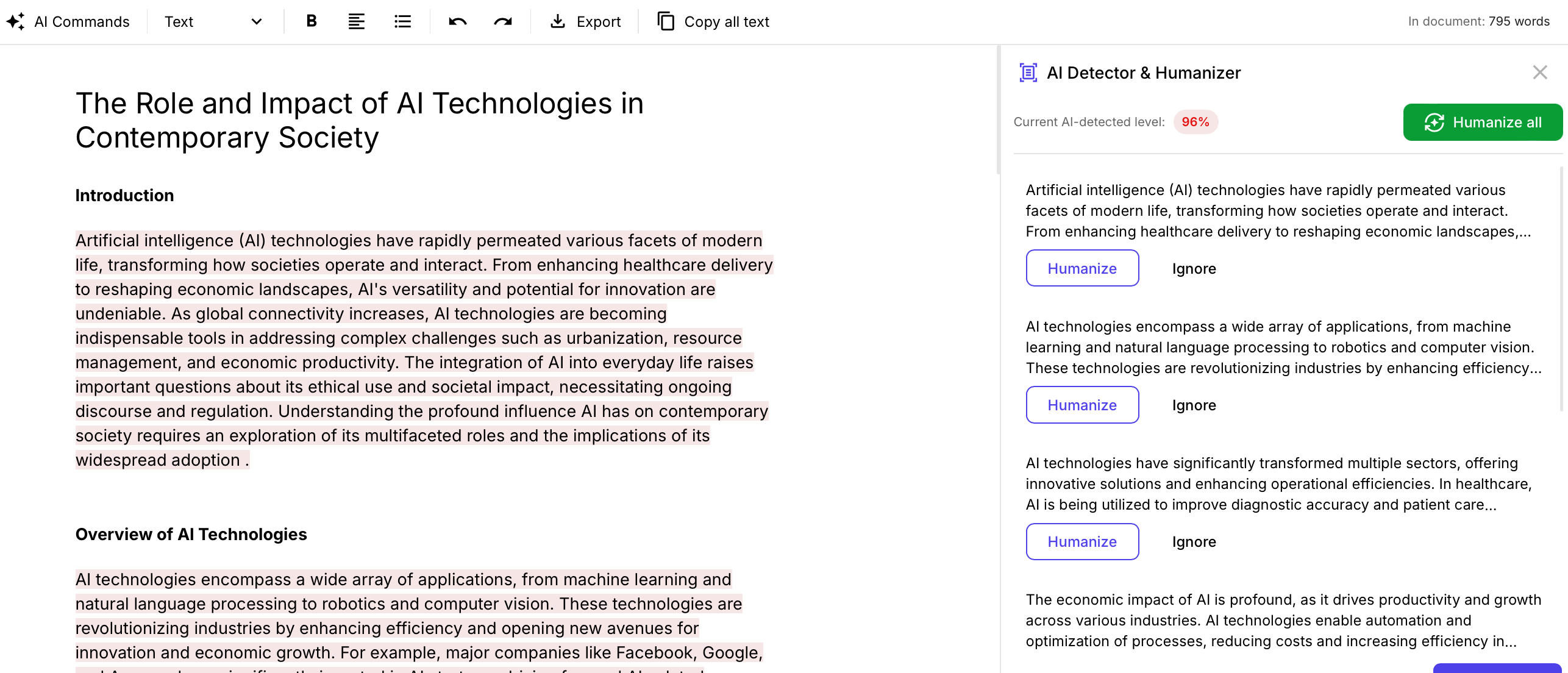Humanize the 'significantly transformed multiple sectors' passage
1568x673 pixels.
click(1082, 541)
